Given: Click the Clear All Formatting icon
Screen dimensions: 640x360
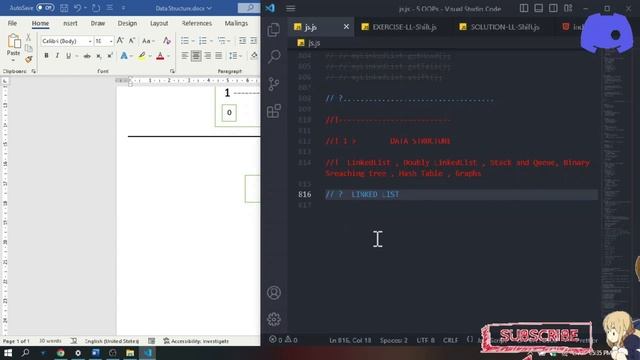Looking at the screenshot, I should 167,40.
